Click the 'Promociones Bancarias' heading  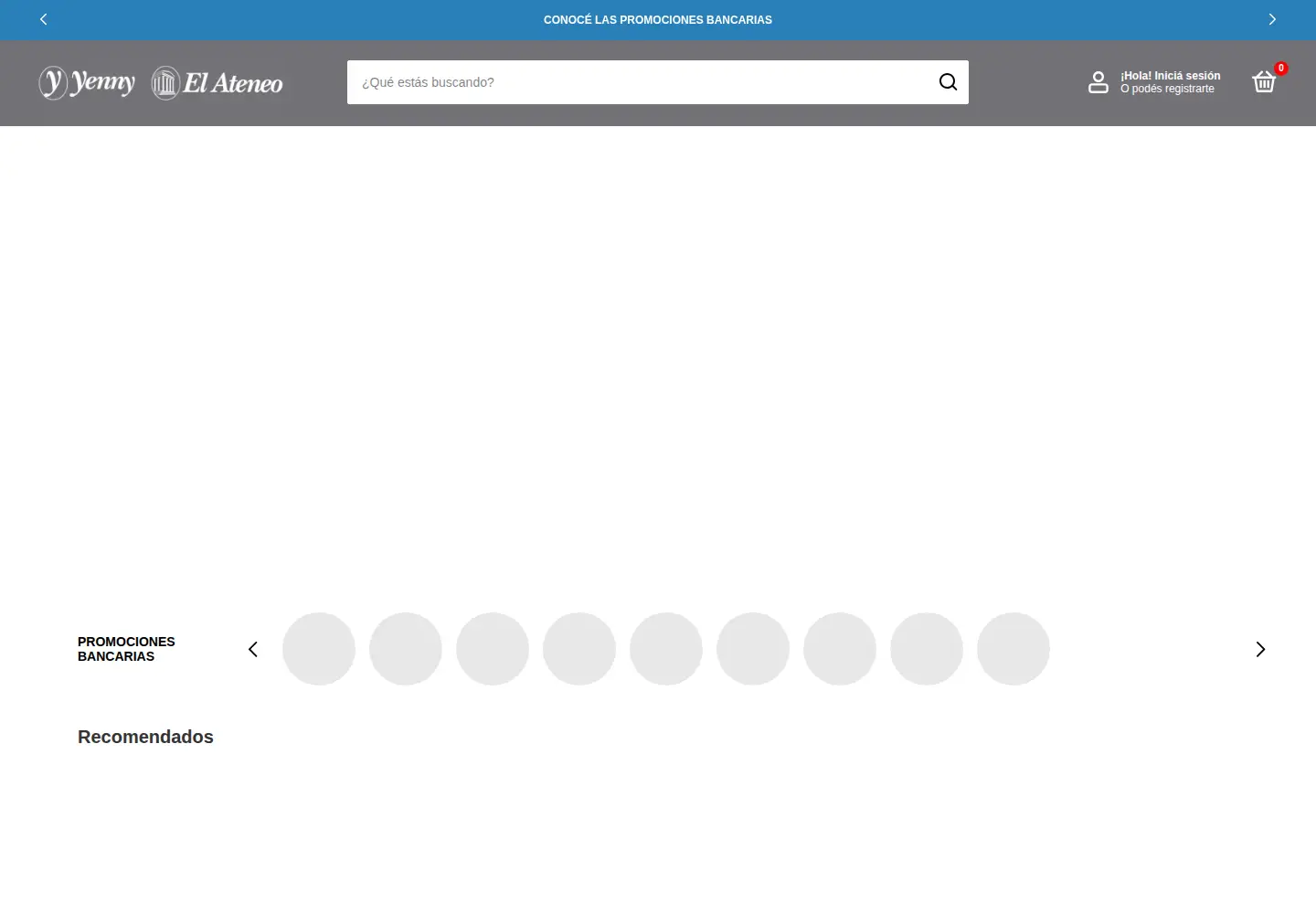(126, 649)
